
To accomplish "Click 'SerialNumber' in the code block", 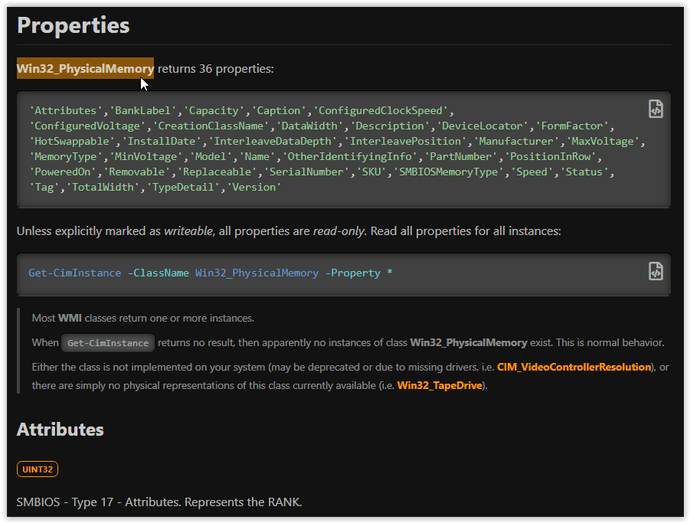I will pyautogui.click(x=306, y=172).
